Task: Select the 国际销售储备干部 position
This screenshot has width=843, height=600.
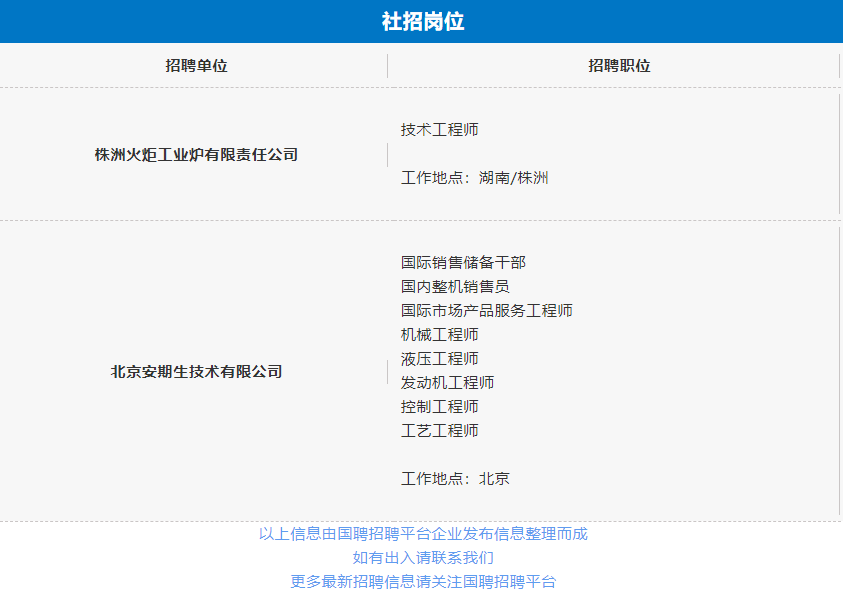Action: click(463, 262)
